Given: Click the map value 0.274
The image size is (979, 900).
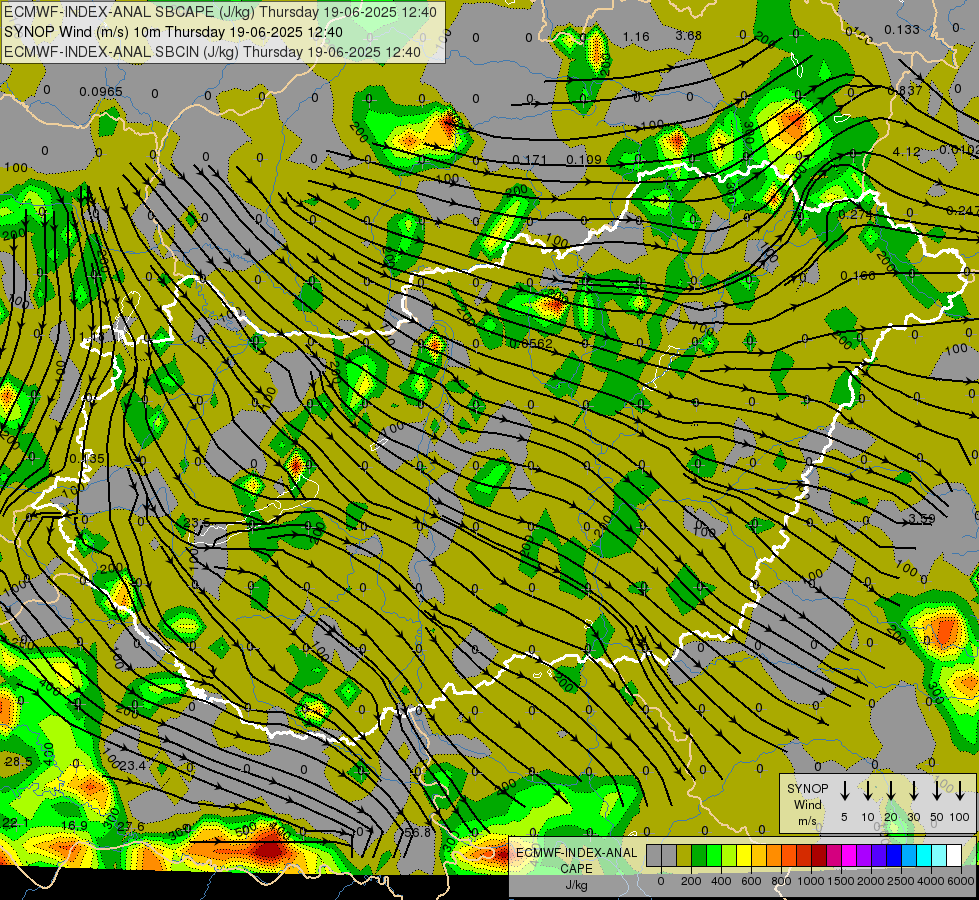Looking at the screenshot, I should (x=855, y=214).
